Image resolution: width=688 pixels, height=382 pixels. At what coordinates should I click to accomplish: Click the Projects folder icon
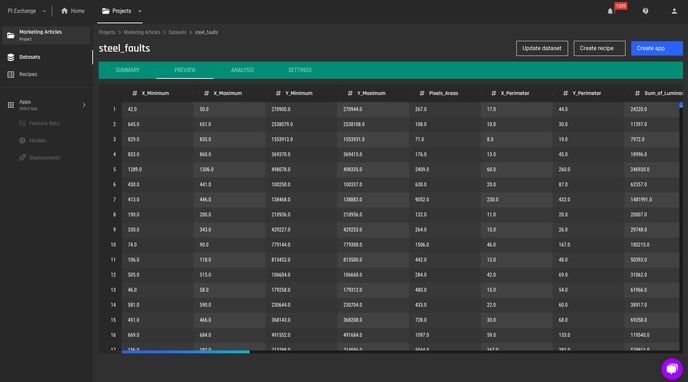105,11
